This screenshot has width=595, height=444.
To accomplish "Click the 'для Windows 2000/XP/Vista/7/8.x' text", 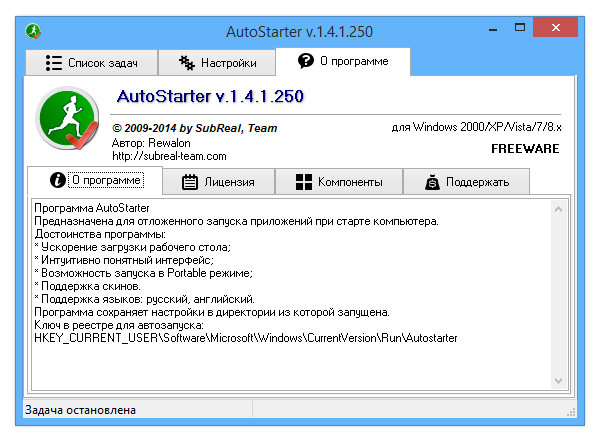I will (477, 127).
